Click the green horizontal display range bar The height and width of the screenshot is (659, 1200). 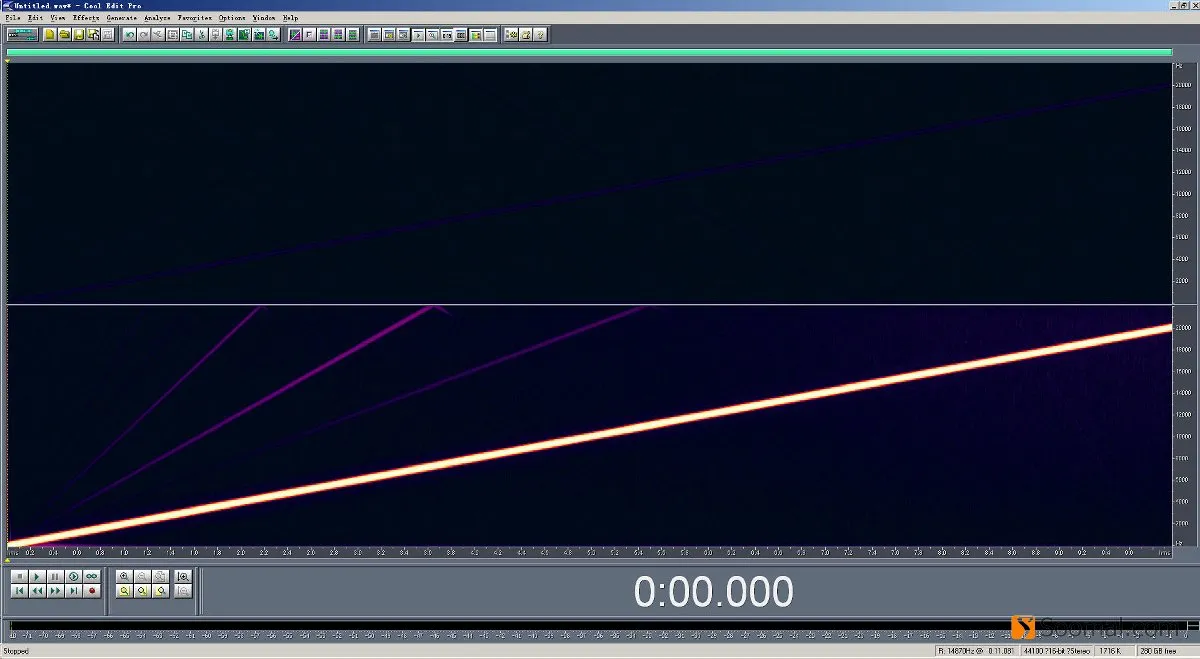click(x=589, y=53)
